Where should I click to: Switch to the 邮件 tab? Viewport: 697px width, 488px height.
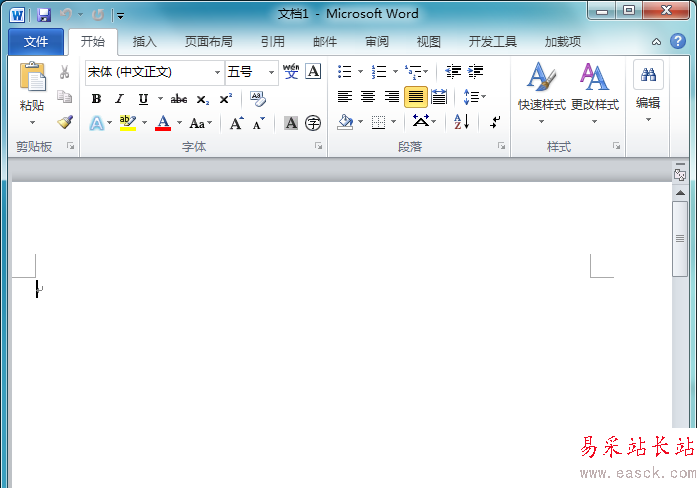point(325,42)
